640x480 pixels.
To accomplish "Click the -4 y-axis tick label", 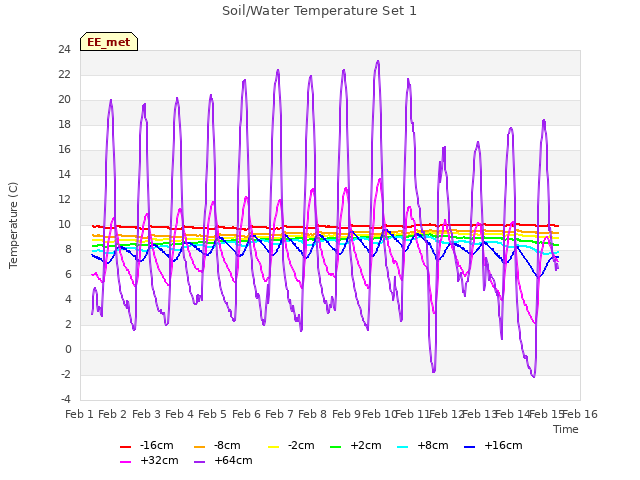I will 66,399.
